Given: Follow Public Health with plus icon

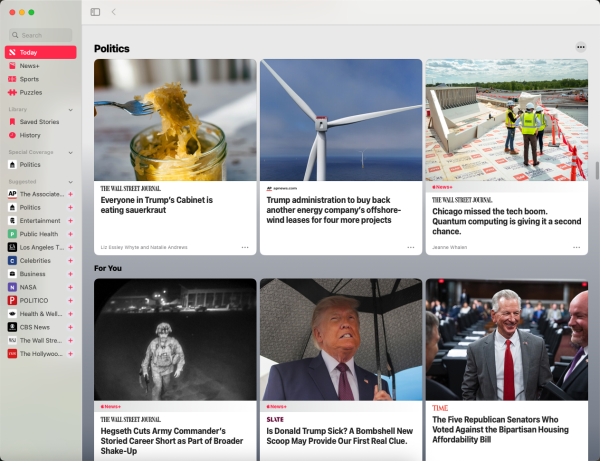Looking at the screenshot, I should click(x=70, y=234).
